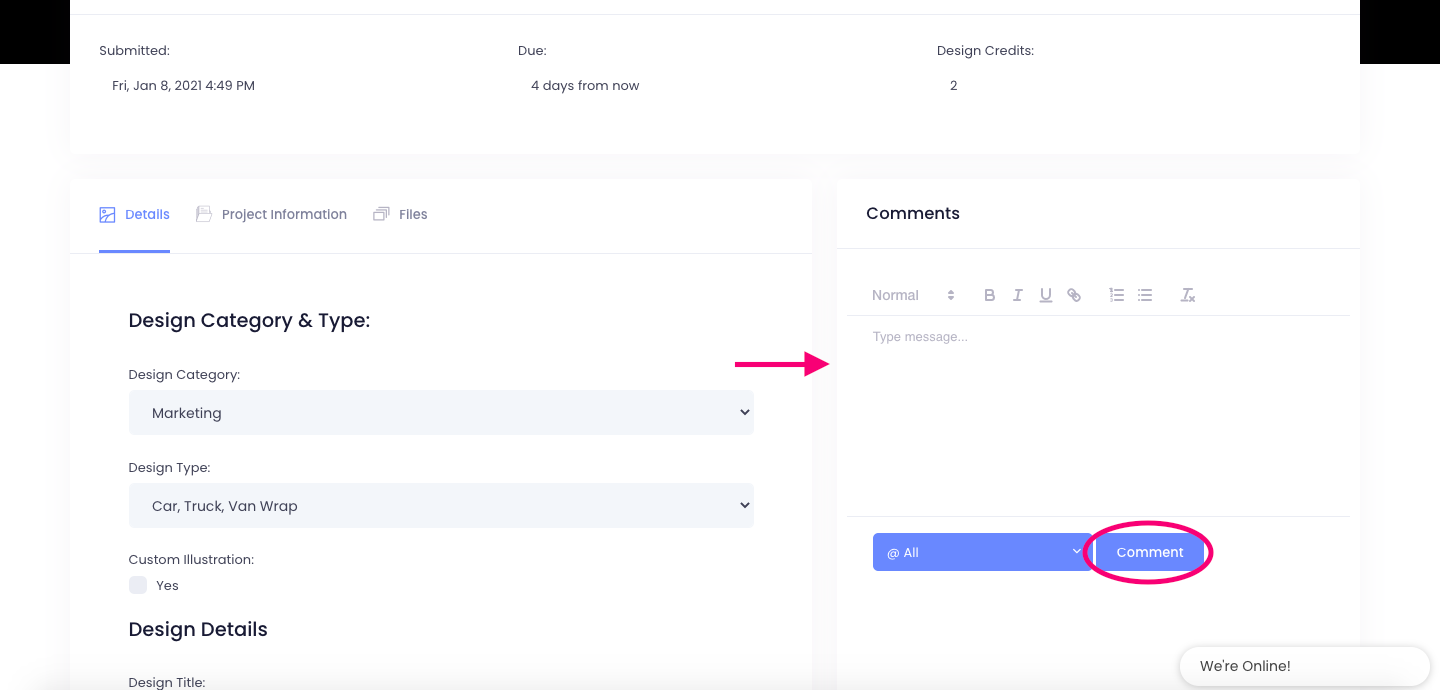Switch to the Project Information tab

[271, 214]
